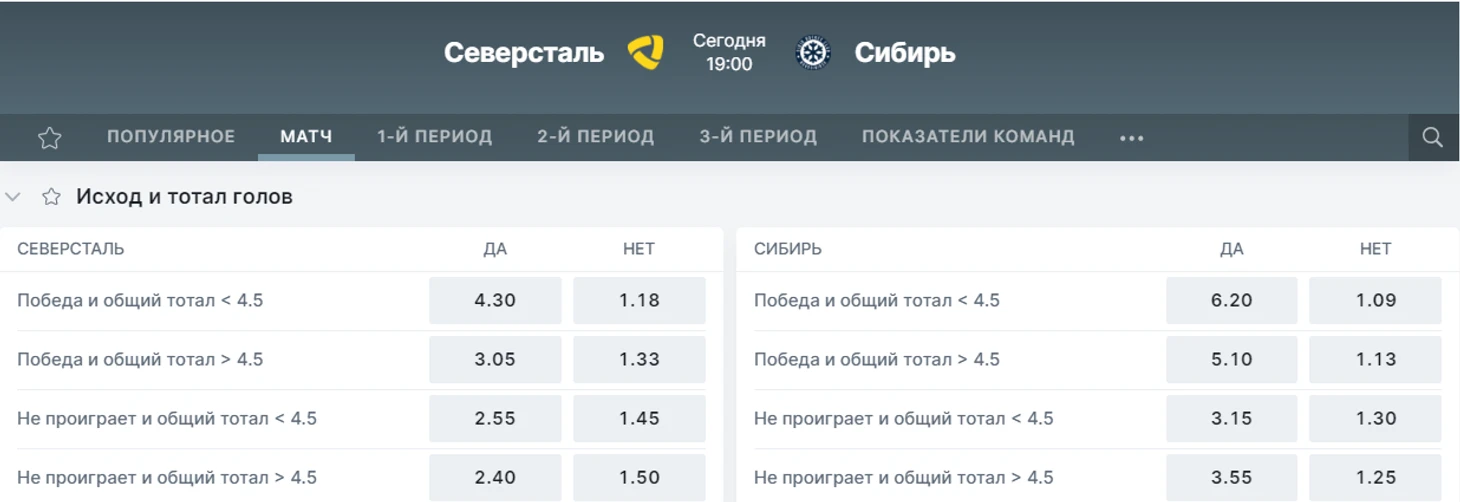Pick Северсталь odds 1.18
The height and width of the screenshot is (502, 1460).
(639, 300)
